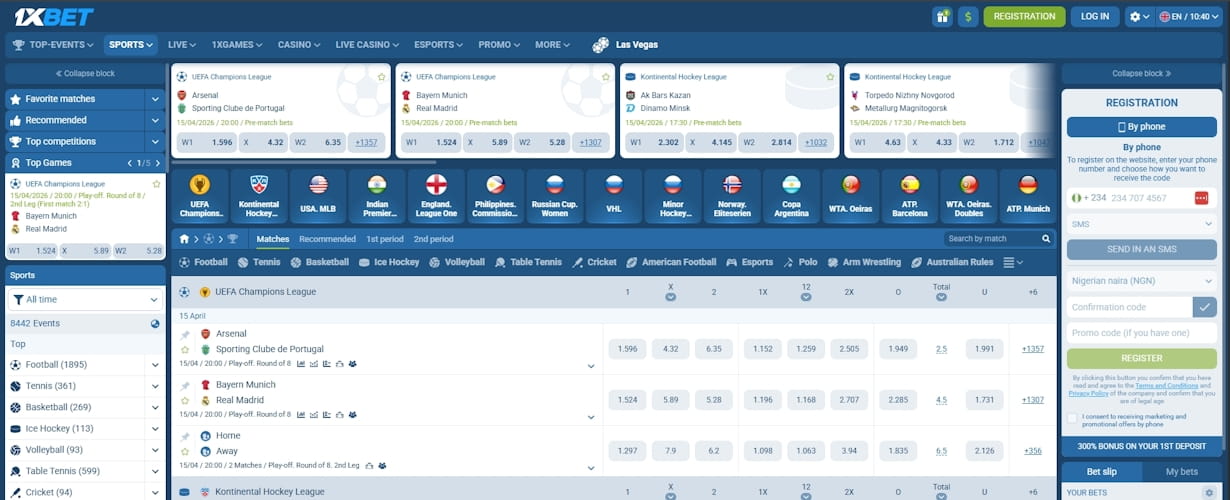The height and width of the screenshot is (500, 1230).
Task: Favorite the Arsenal vs Sporting top card
Action: pos(382,77)
